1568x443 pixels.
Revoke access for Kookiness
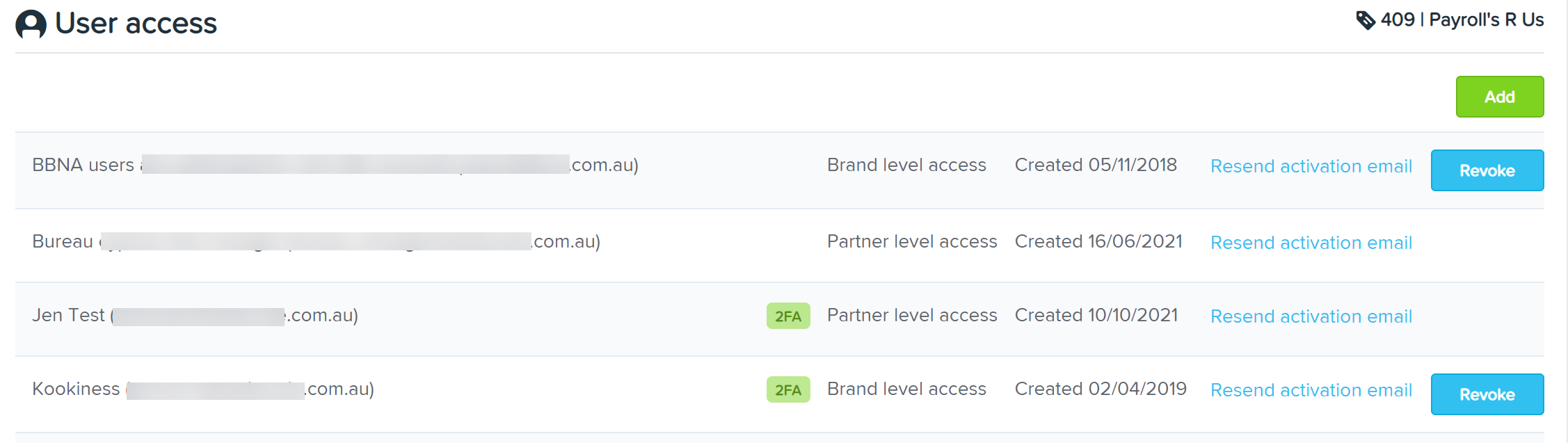pos(1487,394)
